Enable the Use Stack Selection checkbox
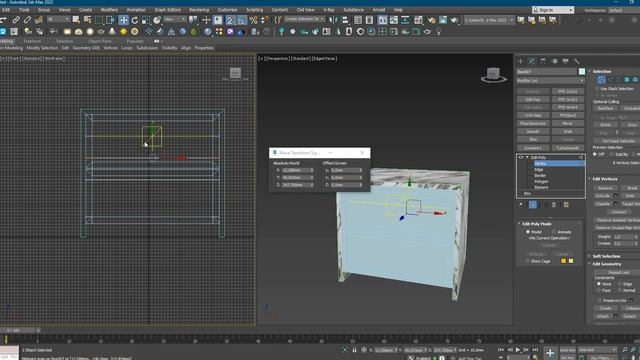 597,89
